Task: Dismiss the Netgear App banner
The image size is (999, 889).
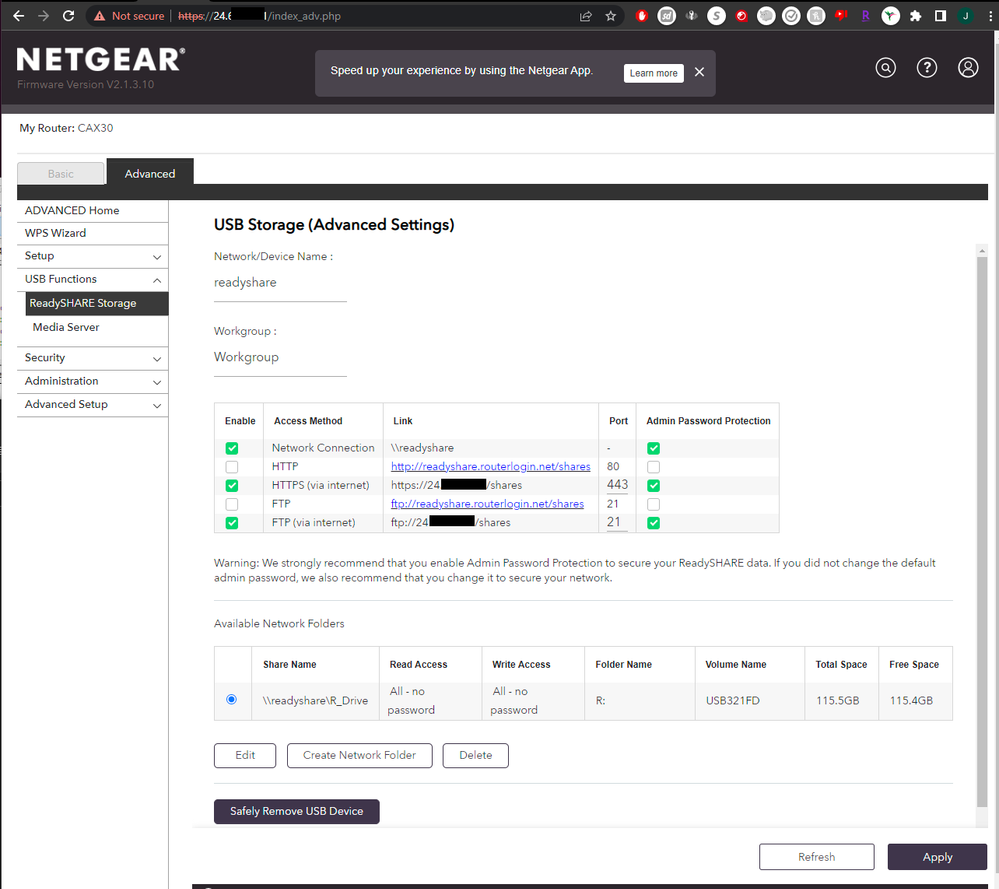Action: 699,73
